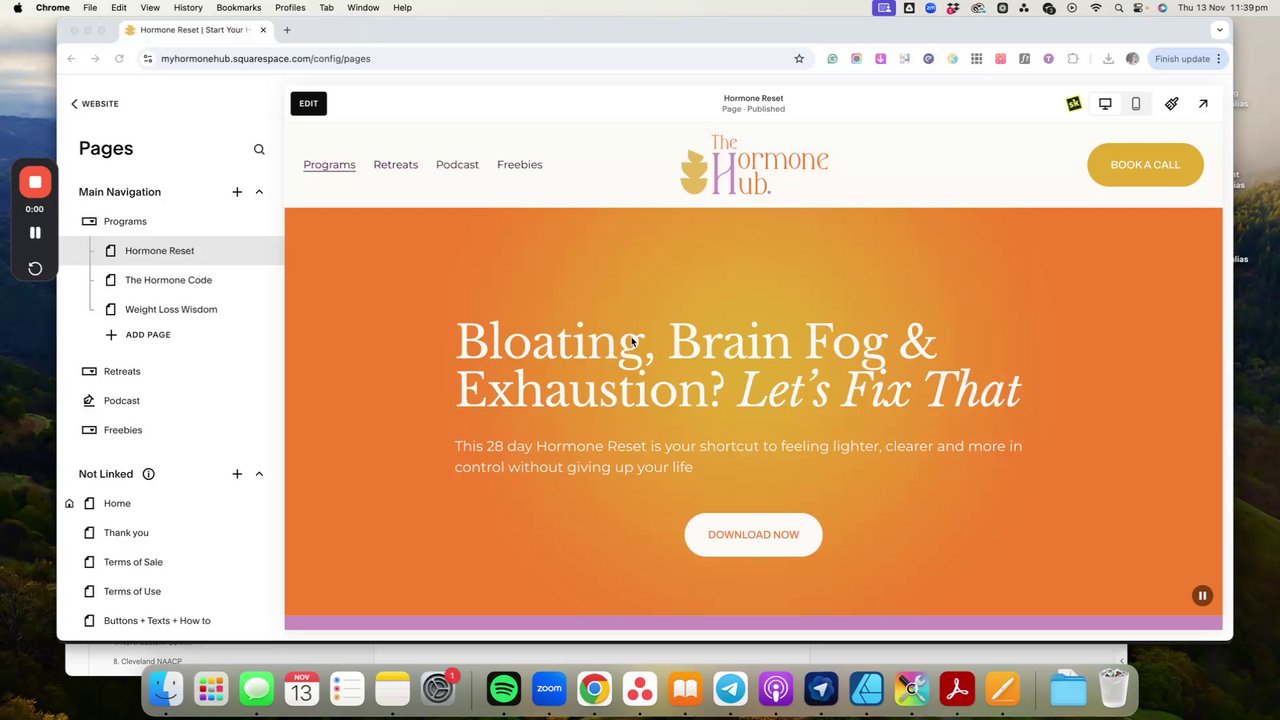Pause the screen recording
This screenshot has height=720, width=1280.
pyautogui.click(x=35, y=233)
